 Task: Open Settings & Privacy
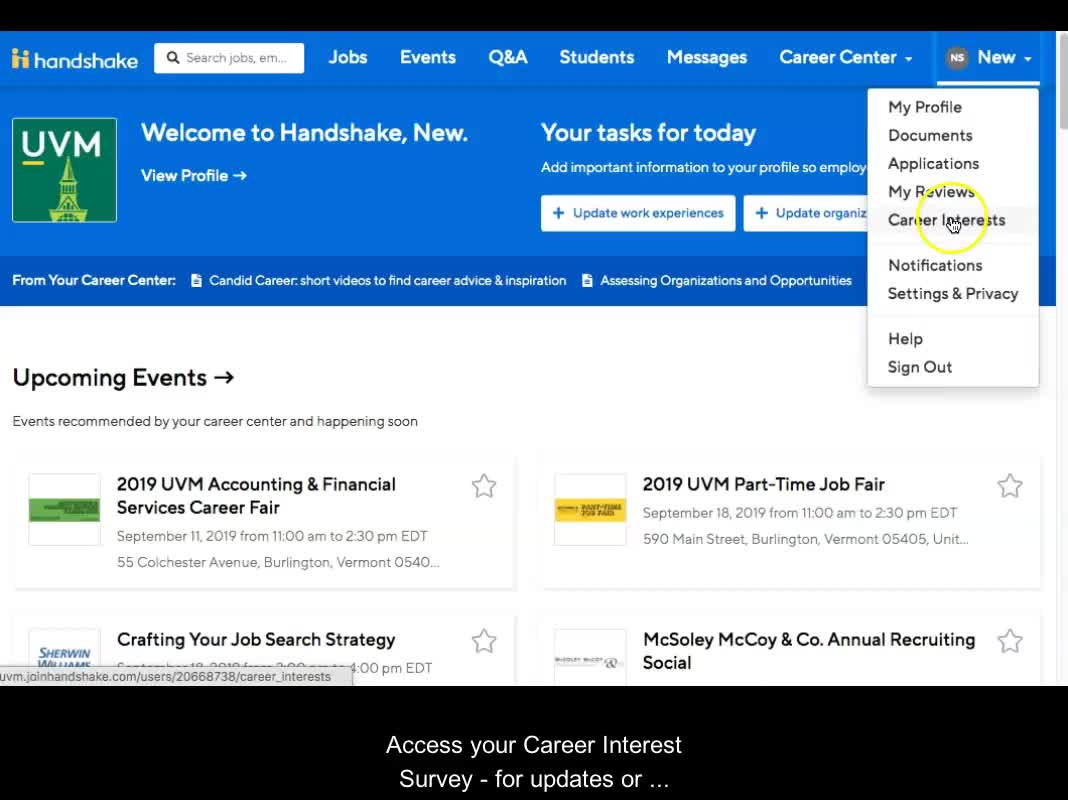pyautogui.click(x=953, y=294)
